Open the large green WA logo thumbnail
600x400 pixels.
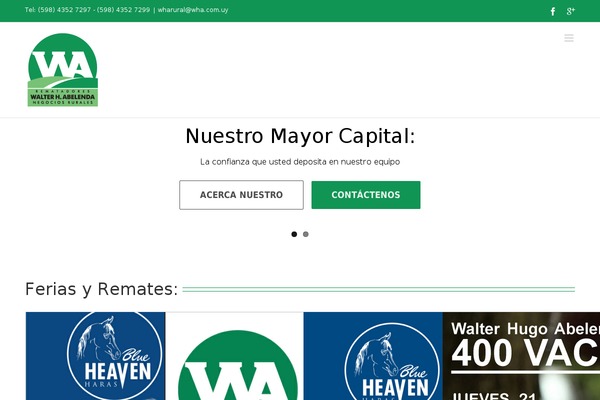[x=235, y=356]
